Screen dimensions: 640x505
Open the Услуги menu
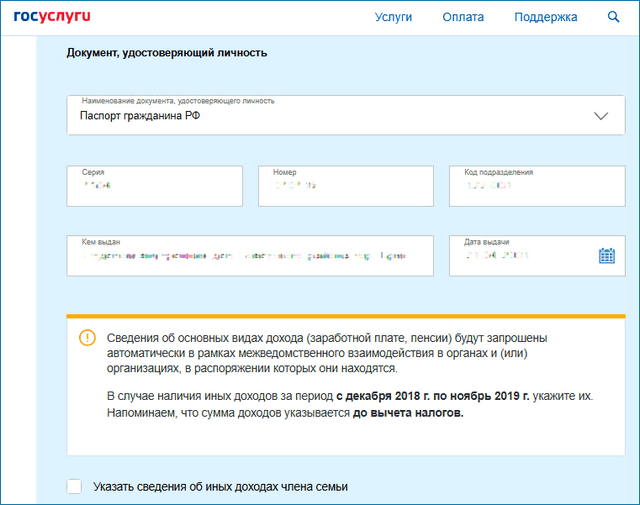pos(393,17)
